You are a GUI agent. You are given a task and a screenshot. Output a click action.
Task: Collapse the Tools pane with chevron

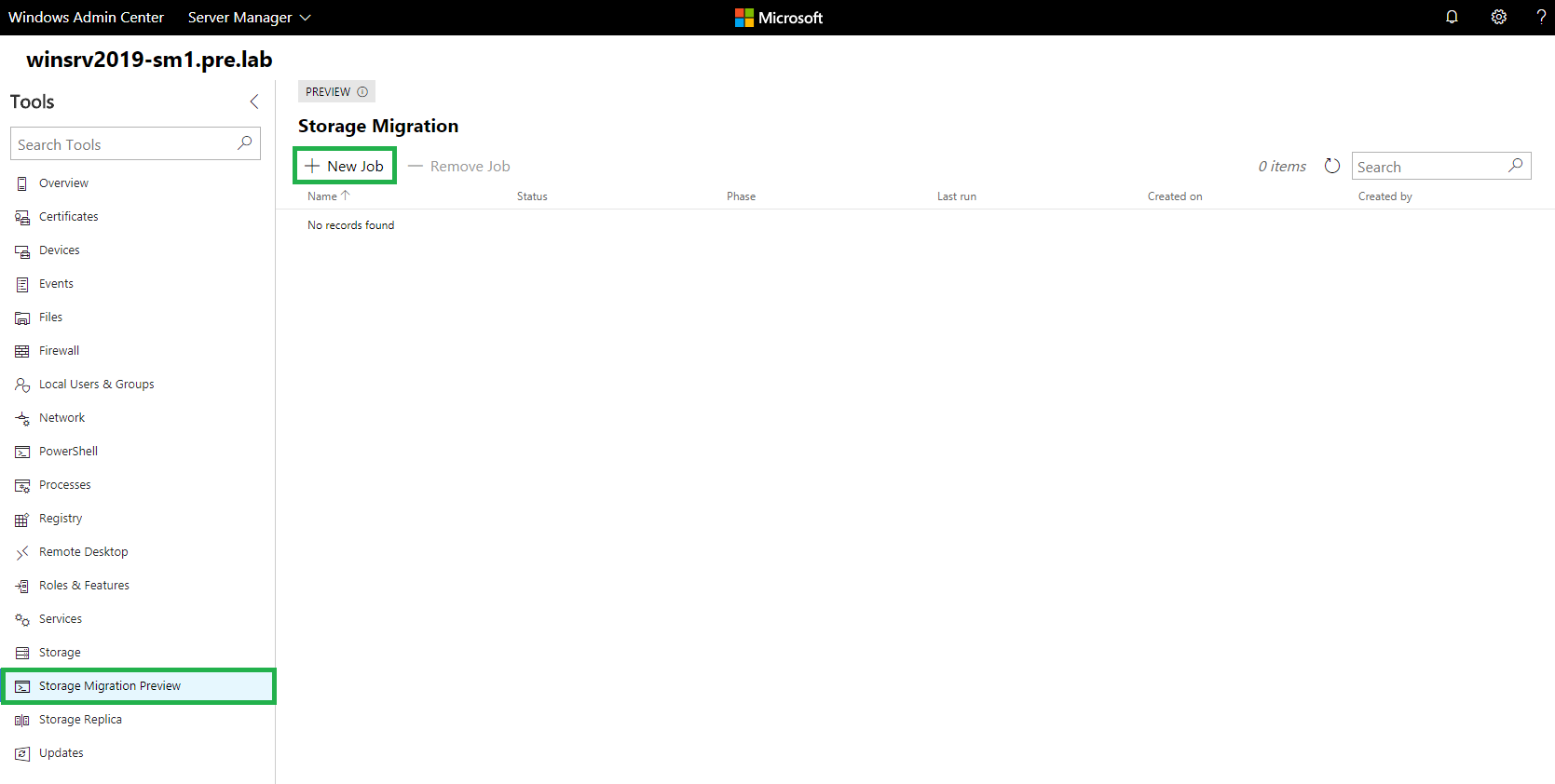[253, 101]
